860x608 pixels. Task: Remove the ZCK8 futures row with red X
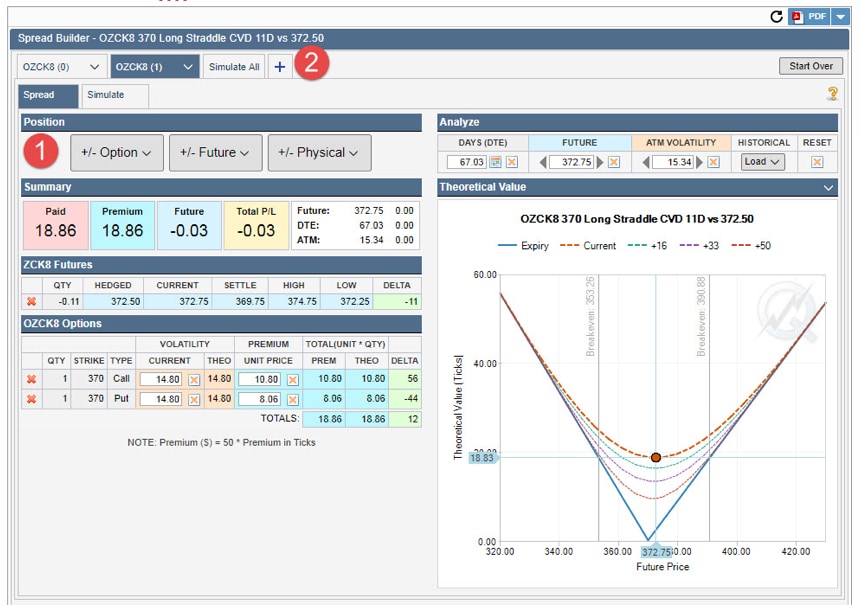coord(31,301)
